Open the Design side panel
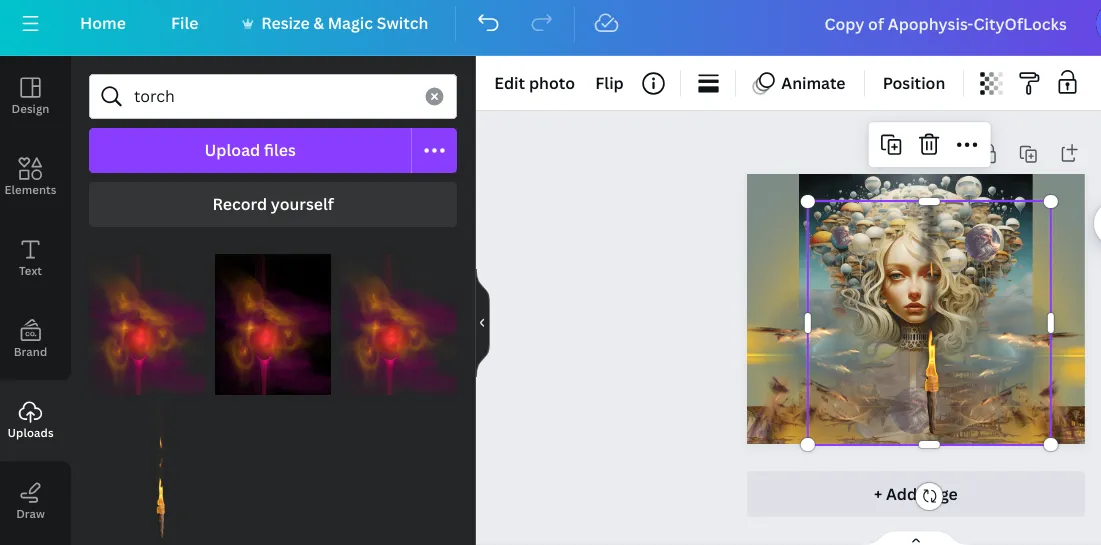This screenshot has height=545, width=1101. [30, 96]
